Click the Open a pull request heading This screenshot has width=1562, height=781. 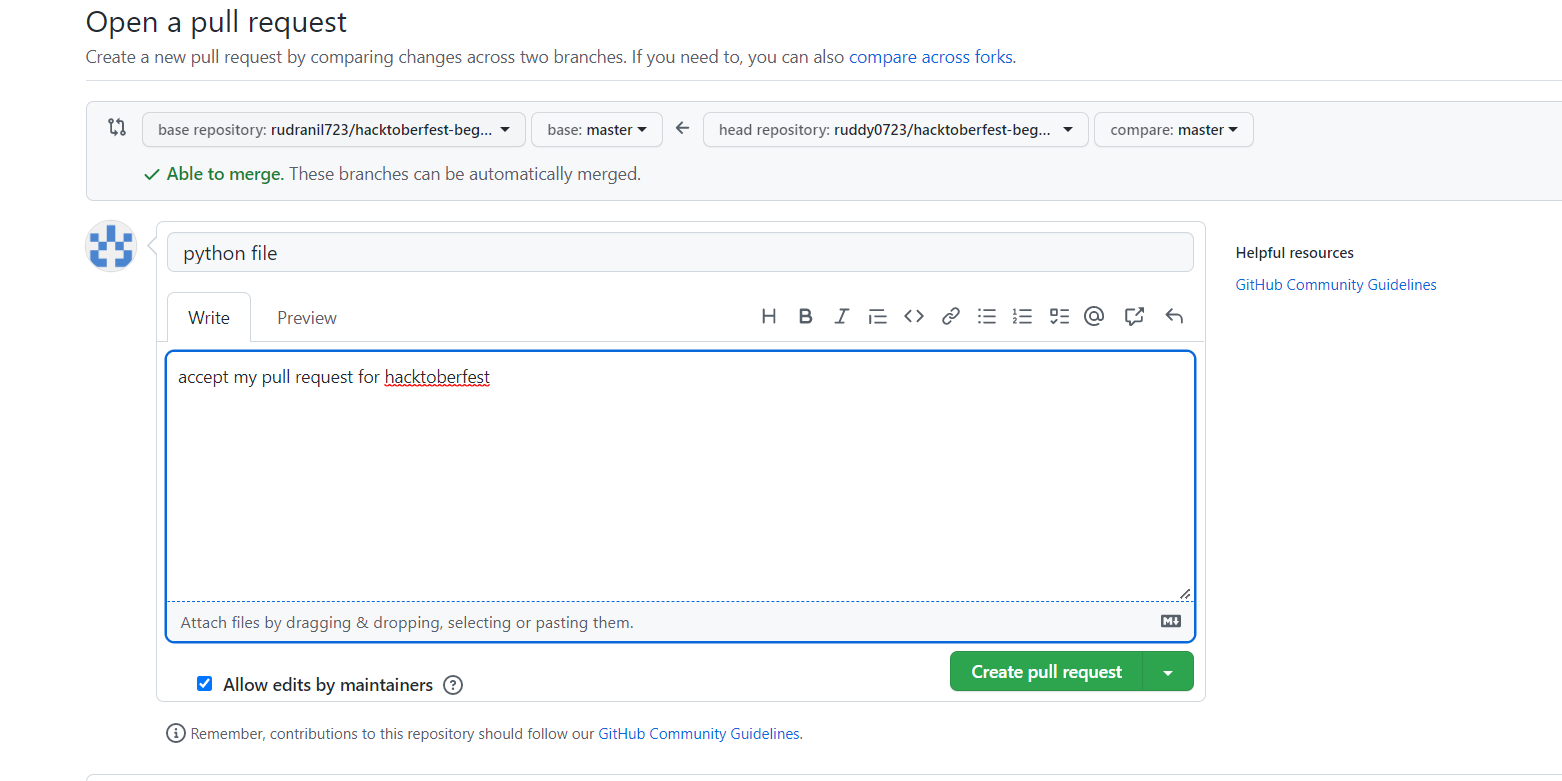point(216,22)
